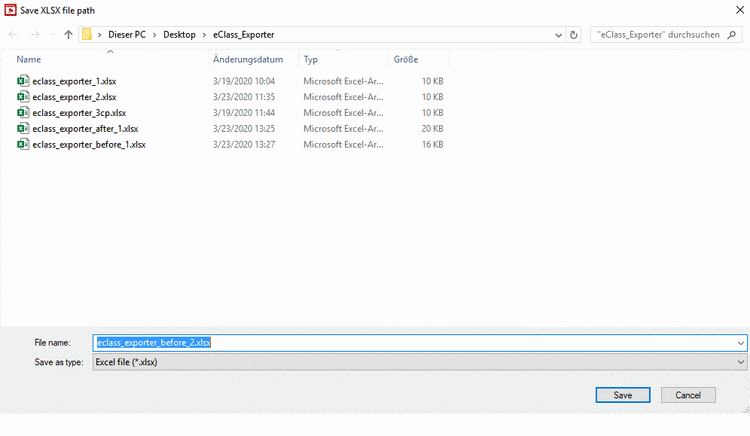Go forward using the forward arrow
Screen dimensions: 750x436
(x=35, y=34)
